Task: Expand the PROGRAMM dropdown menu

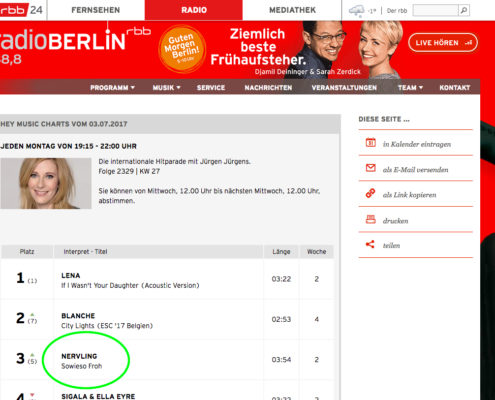Action: [112, 88]
